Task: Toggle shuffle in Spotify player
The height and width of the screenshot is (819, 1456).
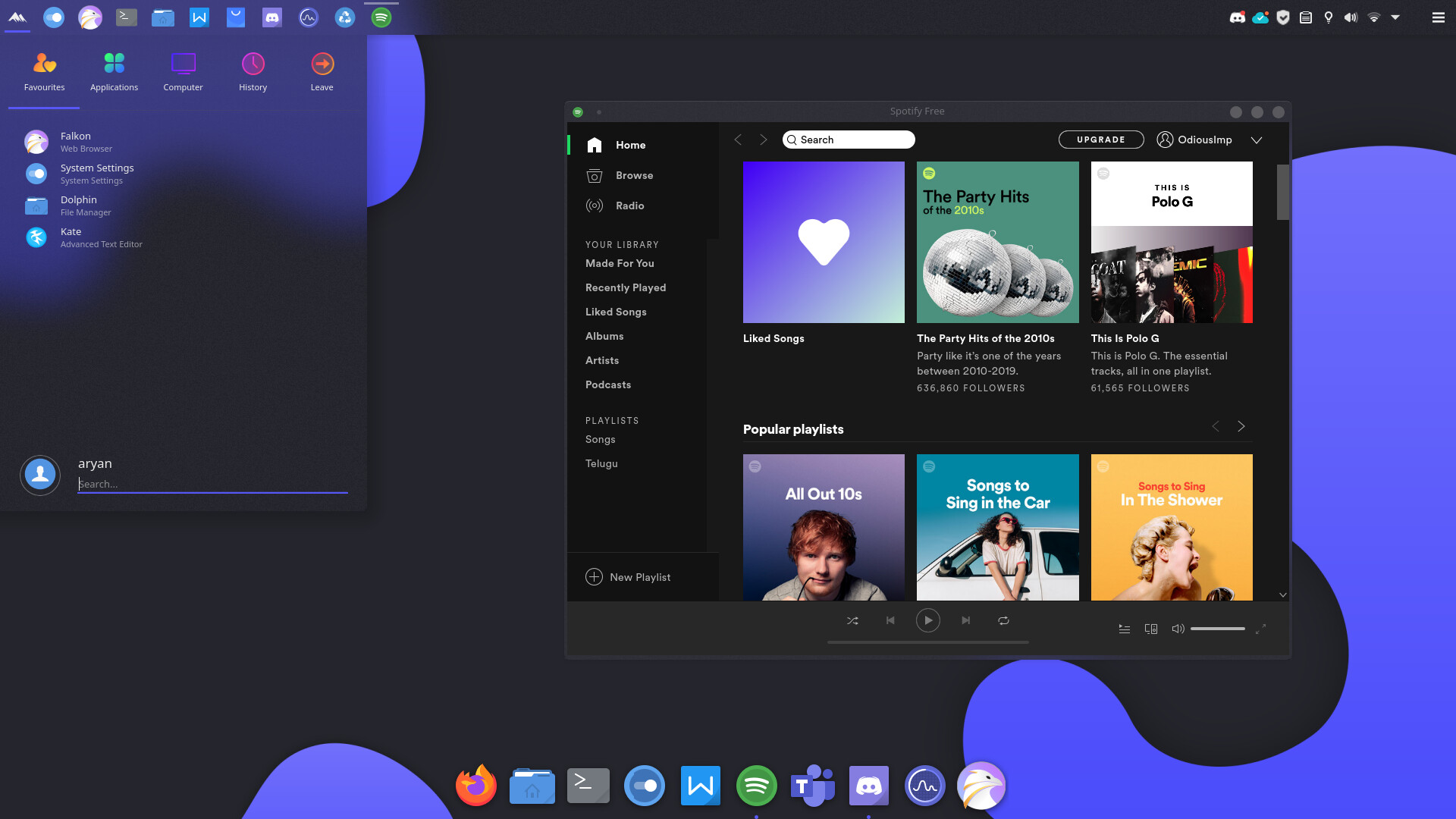Action: [x=852, y=620]
